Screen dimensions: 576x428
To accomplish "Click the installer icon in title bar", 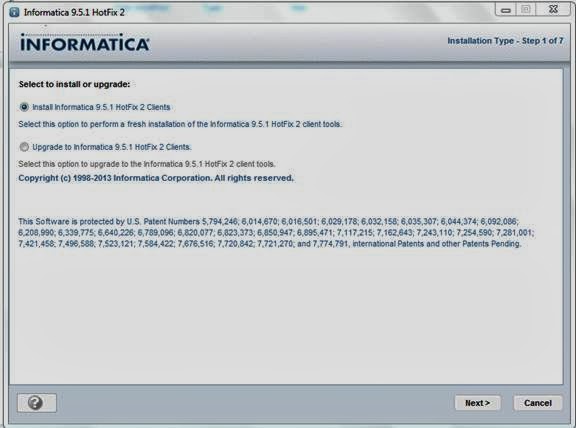I will 14,12.
